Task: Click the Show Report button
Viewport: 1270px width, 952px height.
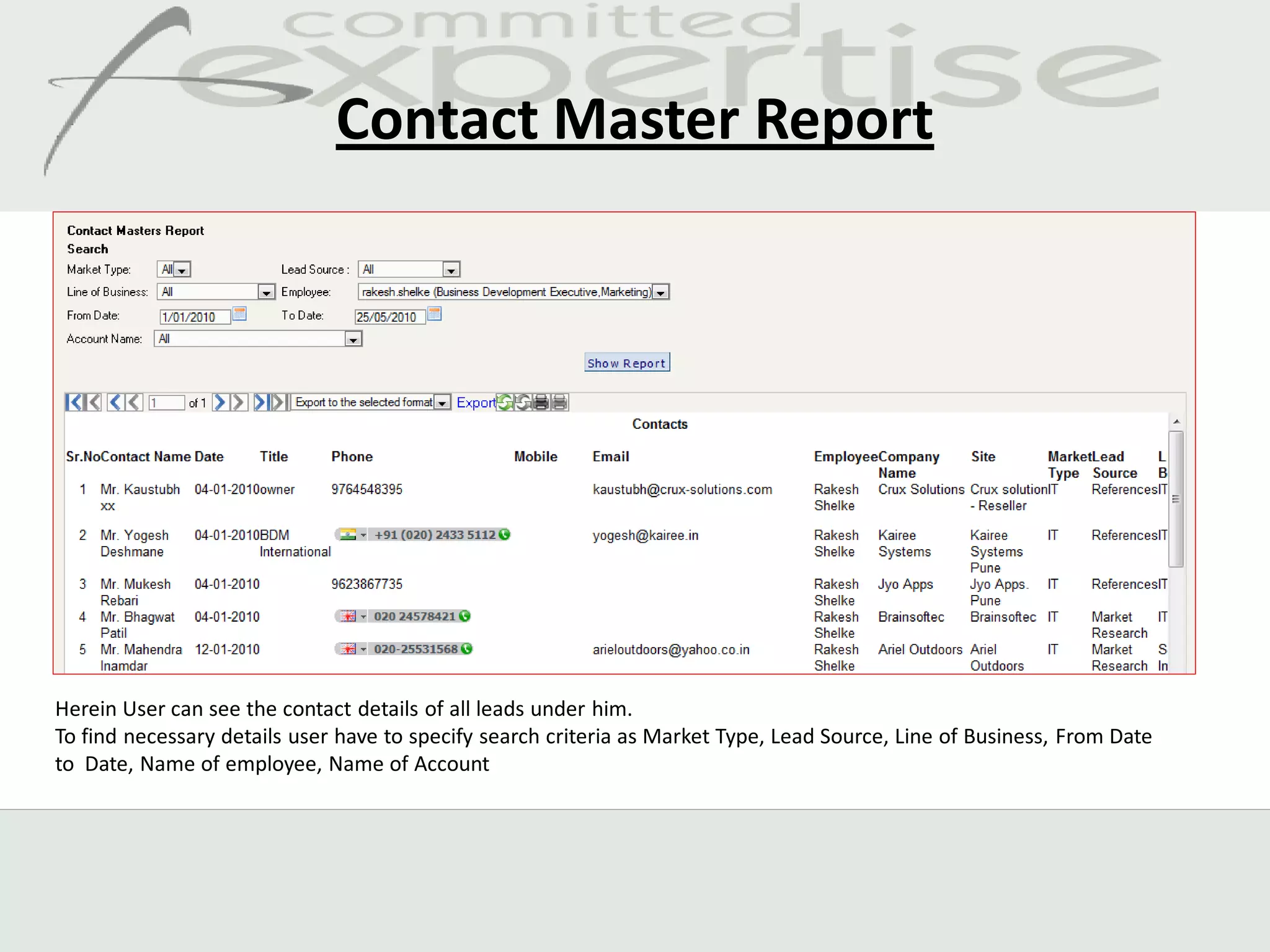Action: click(x=627, y=363)
